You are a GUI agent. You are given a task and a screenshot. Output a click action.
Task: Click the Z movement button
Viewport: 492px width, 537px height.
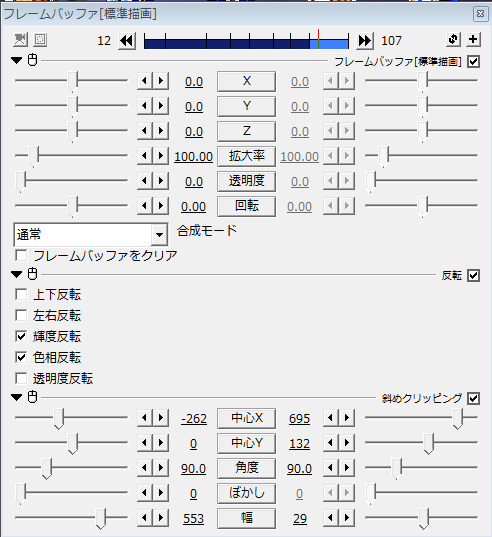coord(247,131)
